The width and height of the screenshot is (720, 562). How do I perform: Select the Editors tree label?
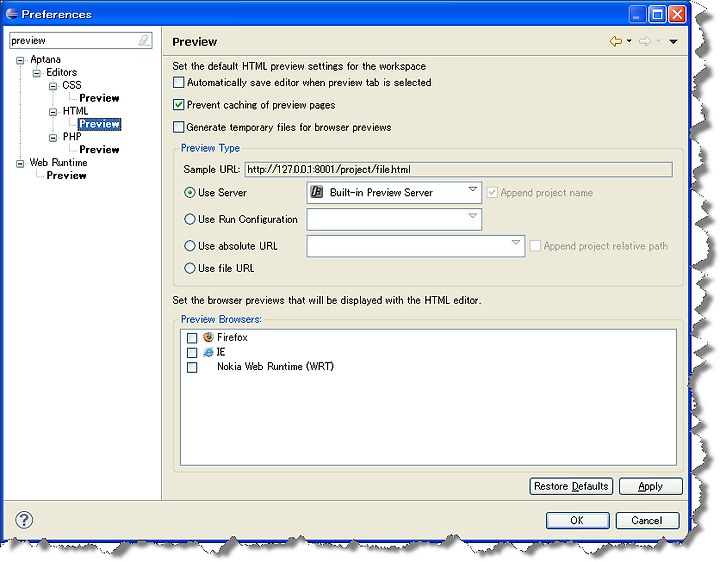[x=62, y=73]
